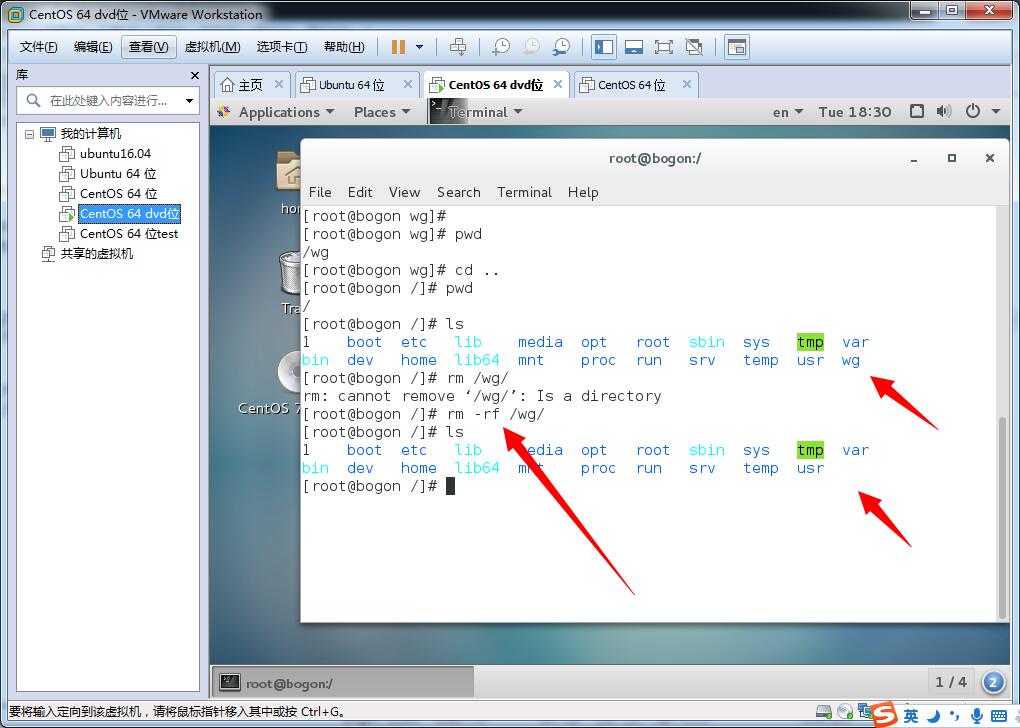Enter full screen mode icon
The width and height of the screenshot is (1020, 728).
[664, 47]
